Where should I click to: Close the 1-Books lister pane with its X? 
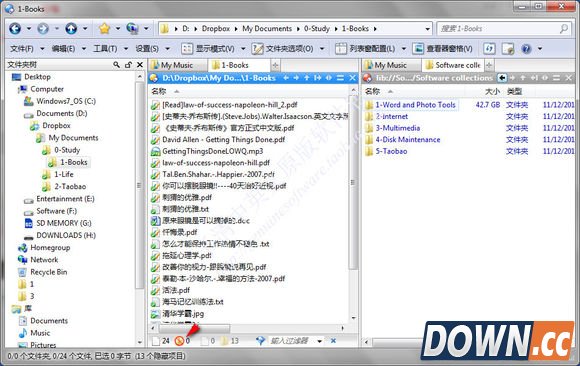[x=353, y=78]
